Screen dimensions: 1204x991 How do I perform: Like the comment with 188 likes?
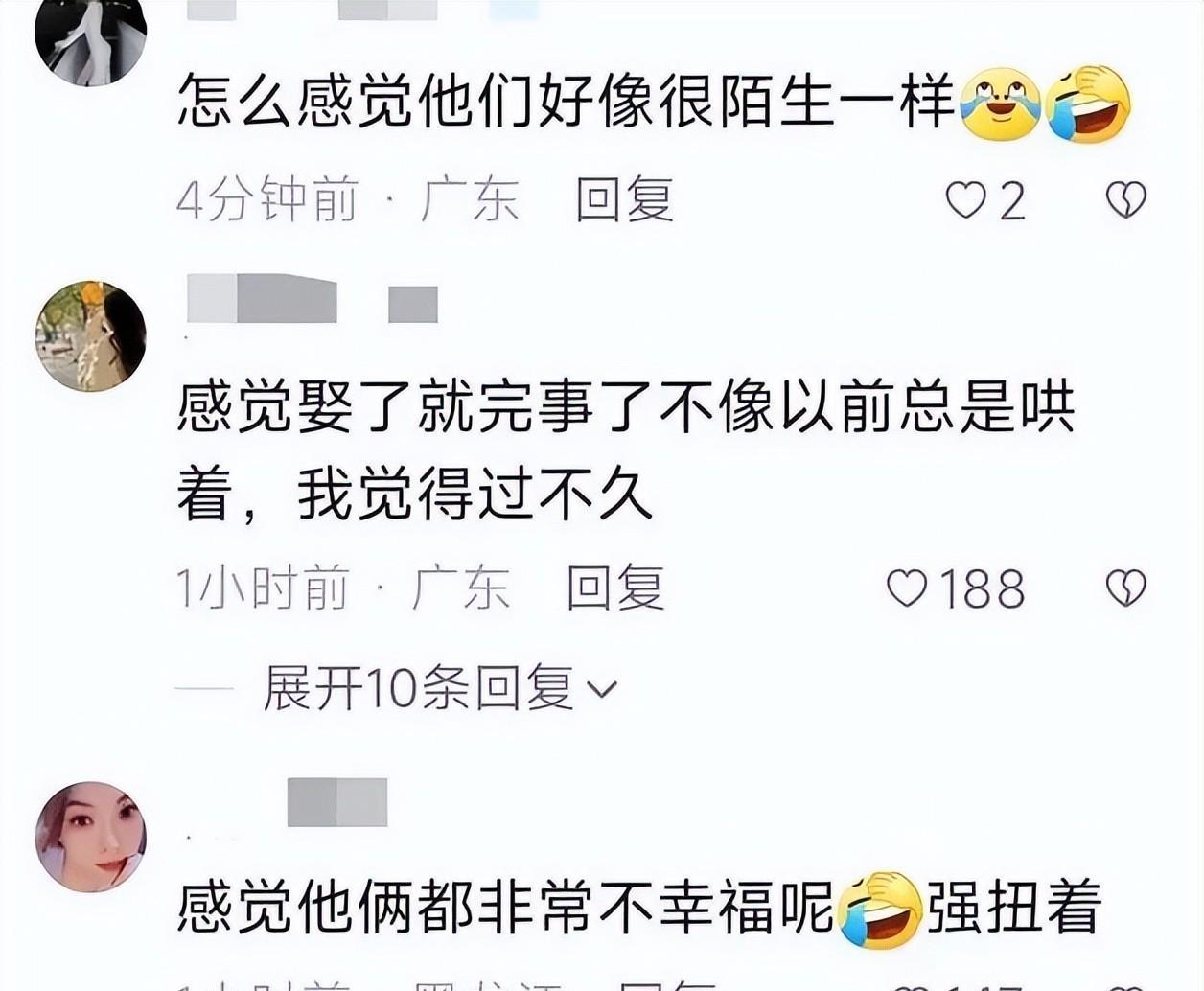[906, 588]
